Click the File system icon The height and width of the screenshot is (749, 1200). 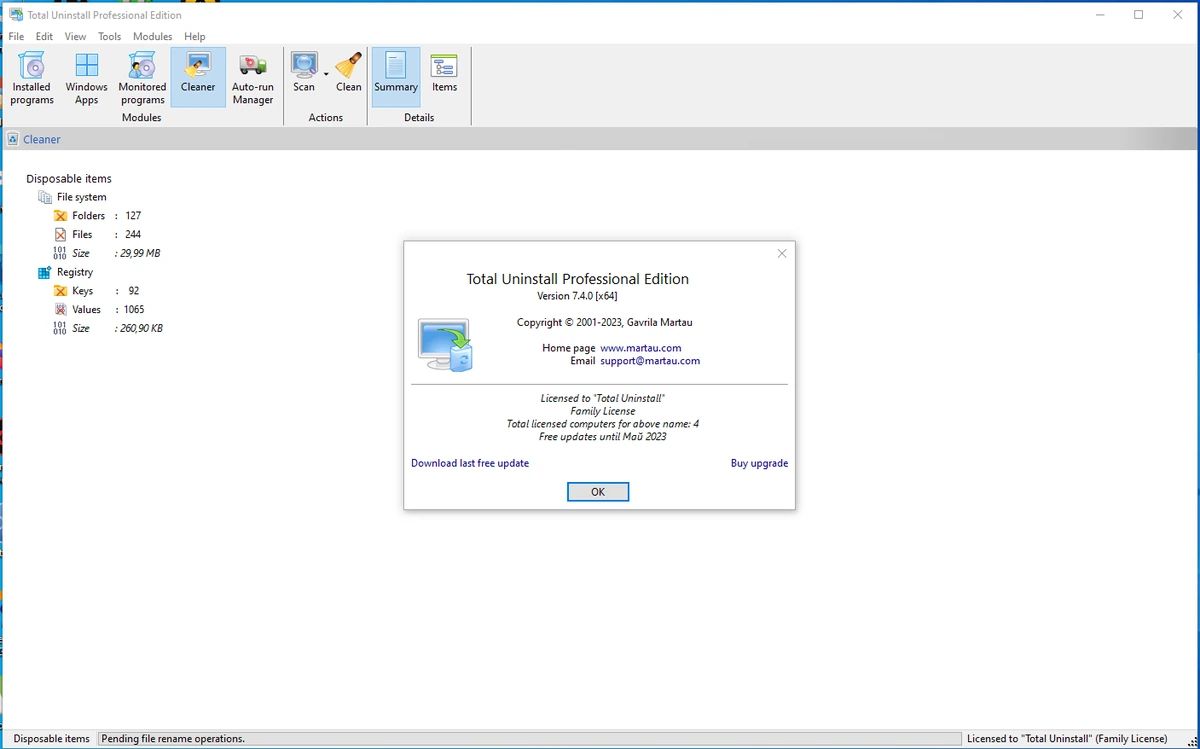click(x=44, y=197)
